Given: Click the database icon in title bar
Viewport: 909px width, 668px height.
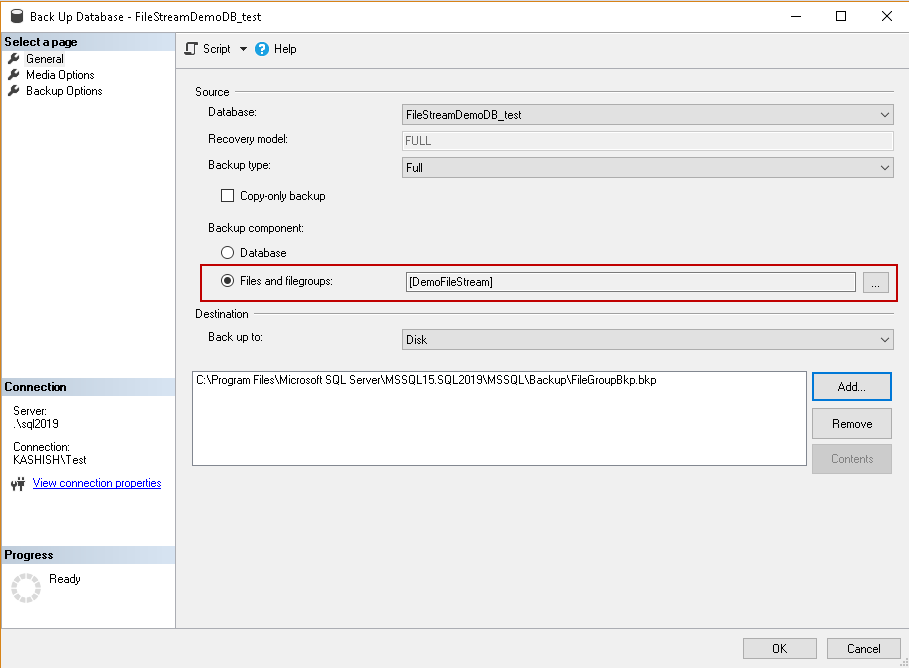Looking at the screenshot, I should (17, 17).
